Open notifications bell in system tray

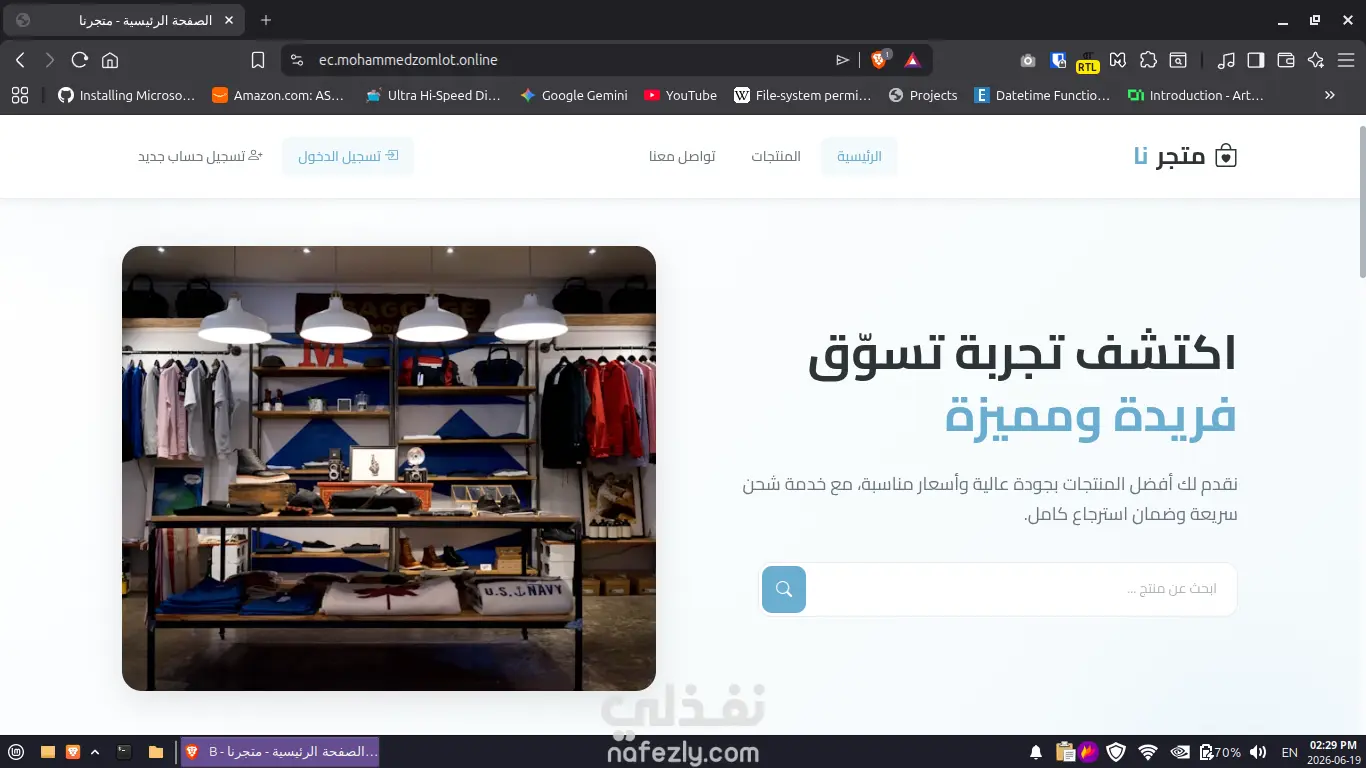(x=1036, y=752)
